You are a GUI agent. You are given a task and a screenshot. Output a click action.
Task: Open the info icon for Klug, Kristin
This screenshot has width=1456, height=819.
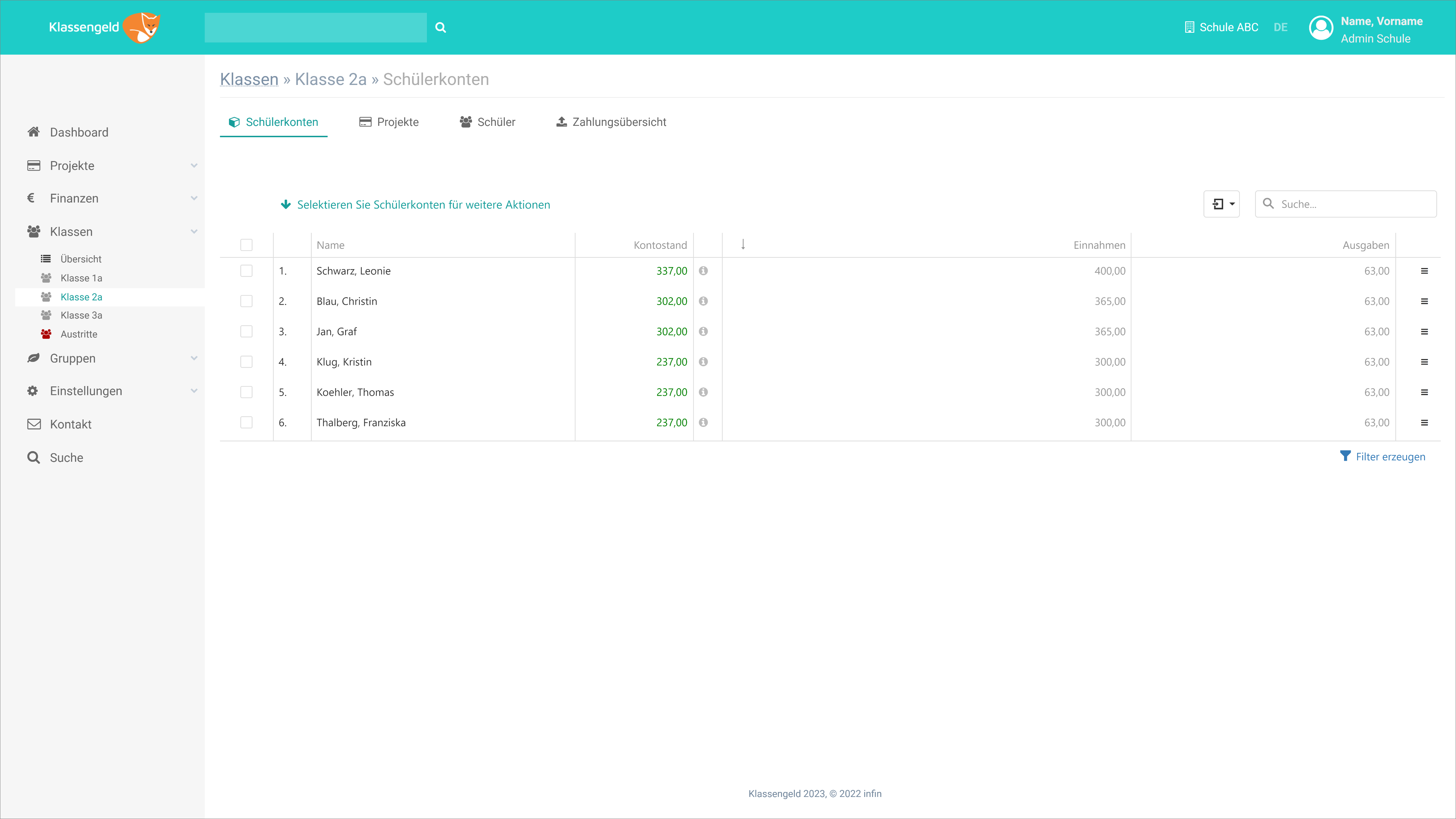point(703,362)
